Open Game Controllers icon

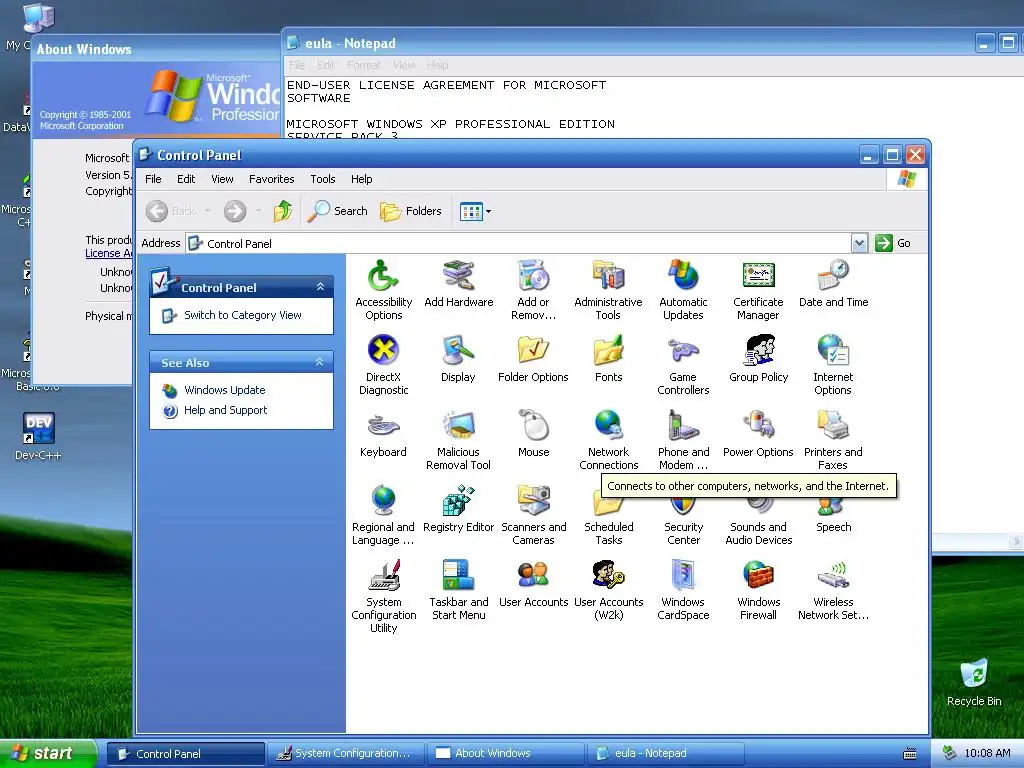pyautogui.click(x=683, y=350)
